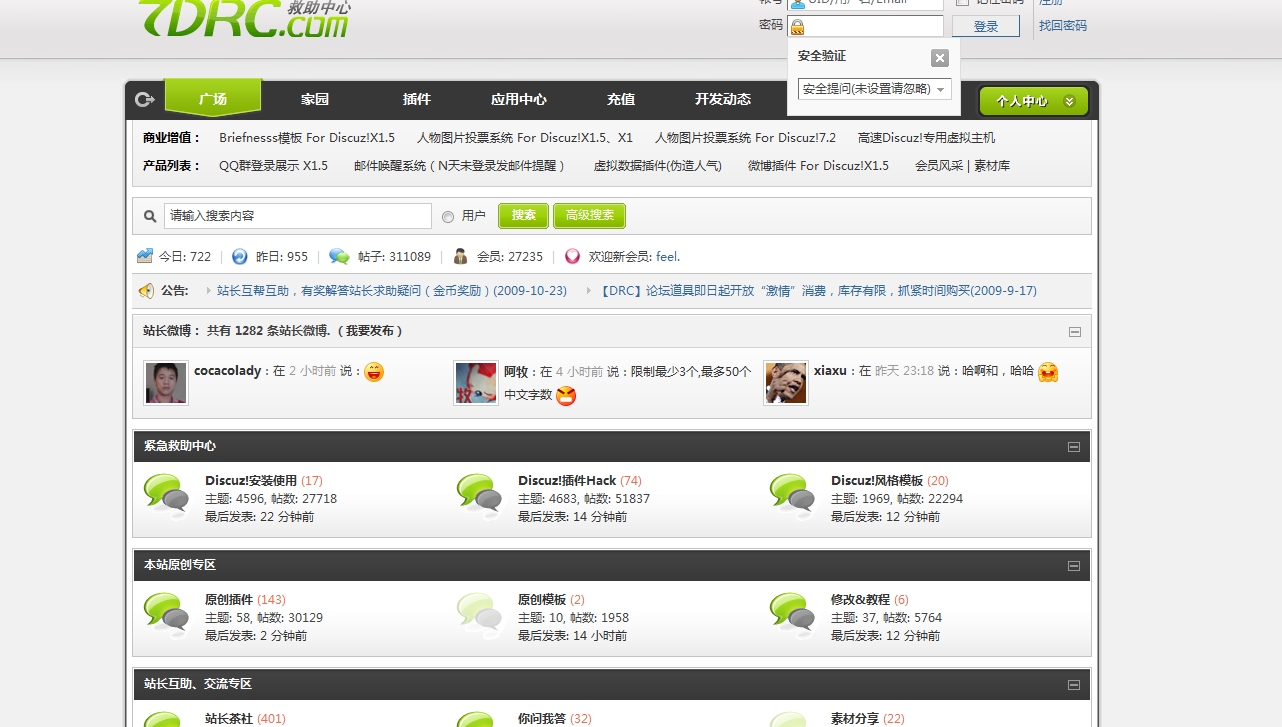
Task: Click the 7DRC.com site logo
Action: 244,20
